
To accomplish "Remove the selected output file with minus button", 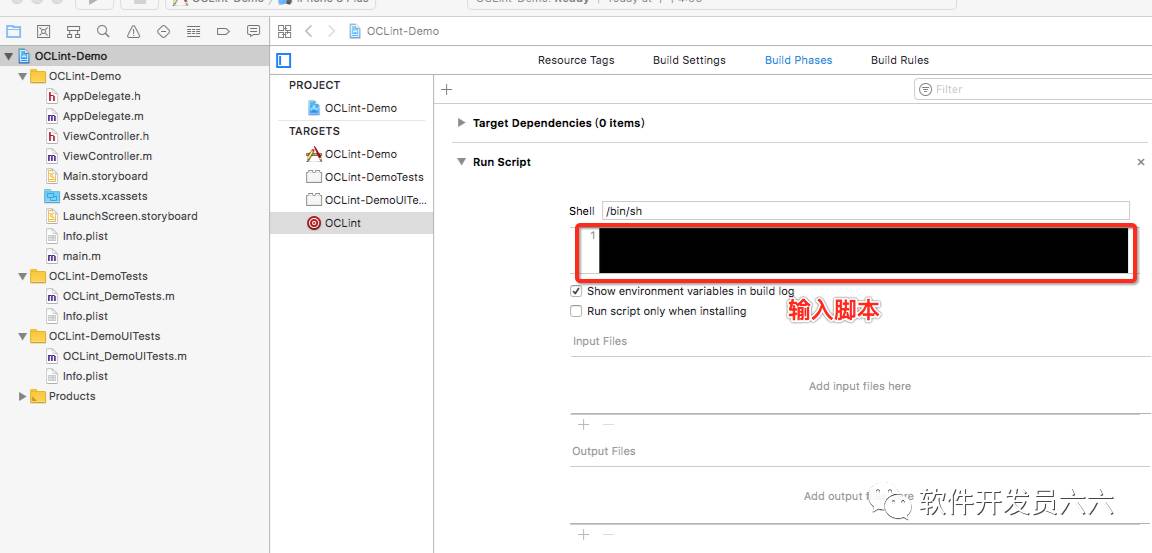I will (608, 534).
